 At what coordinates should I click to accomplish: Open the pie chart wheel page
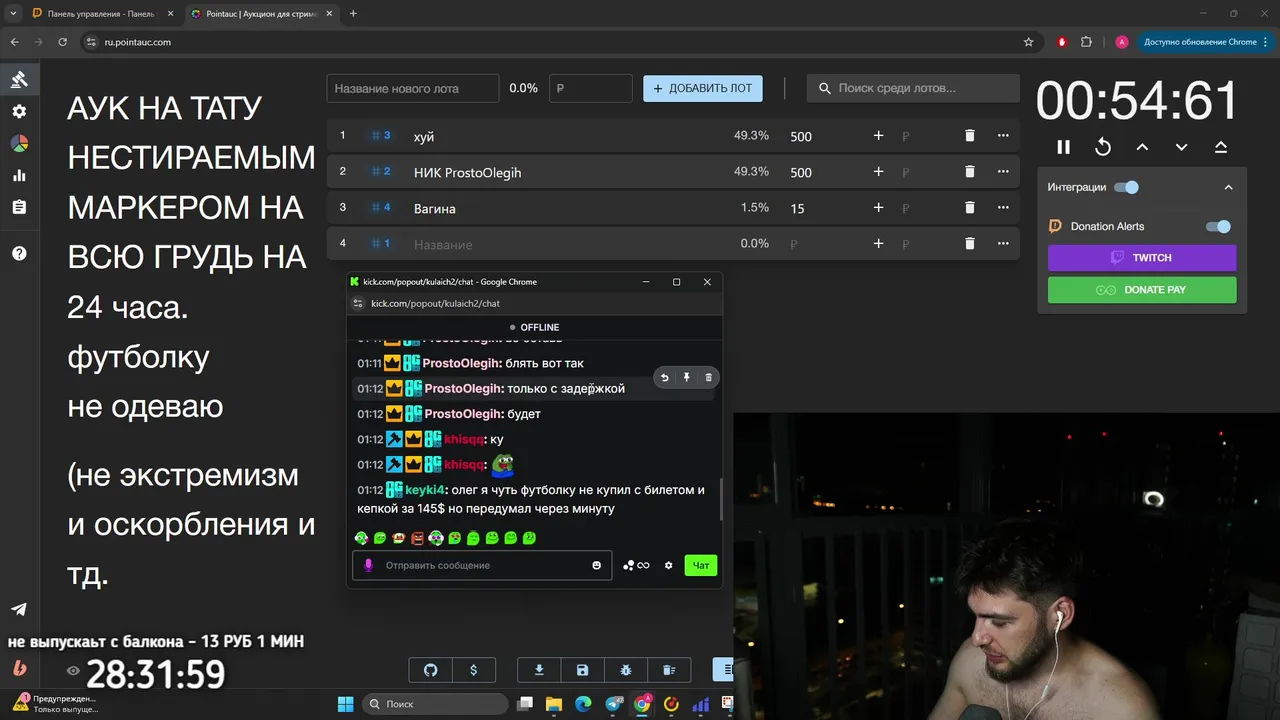19,143
